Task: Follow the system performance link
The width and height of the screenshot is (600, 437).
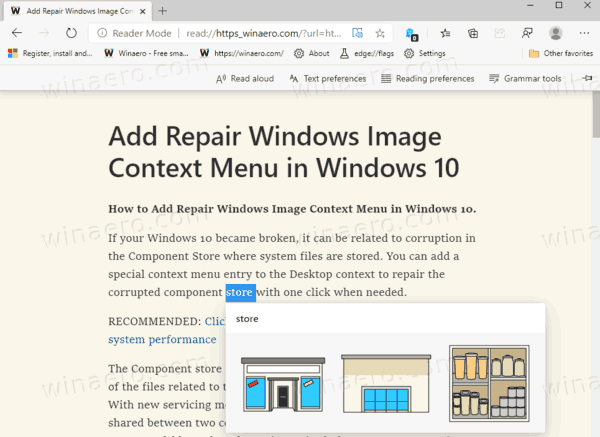Action: (x=162, y=339)
